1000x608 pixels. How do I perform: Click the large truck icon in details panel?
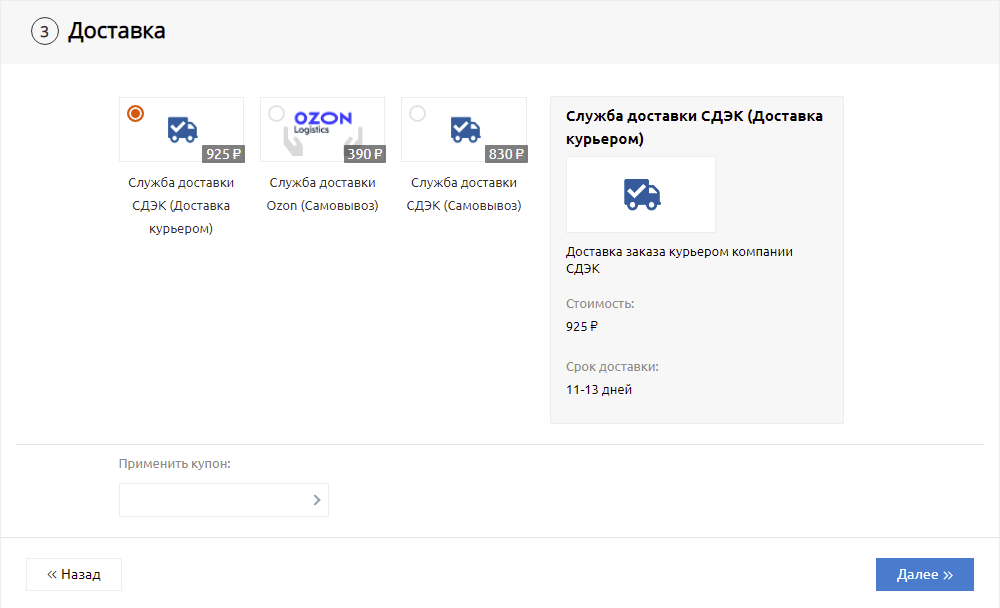tap(641, 194)
